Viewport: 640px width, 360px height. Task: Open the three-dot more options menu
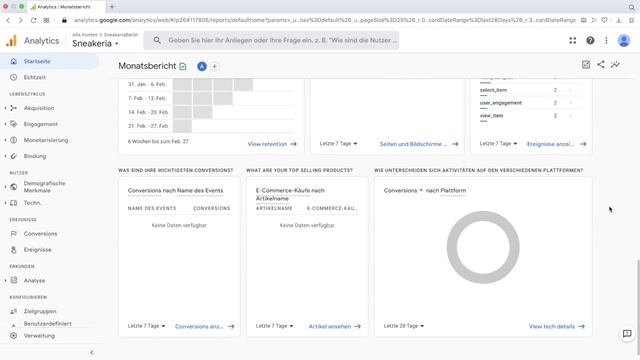[x=606, y=40]
